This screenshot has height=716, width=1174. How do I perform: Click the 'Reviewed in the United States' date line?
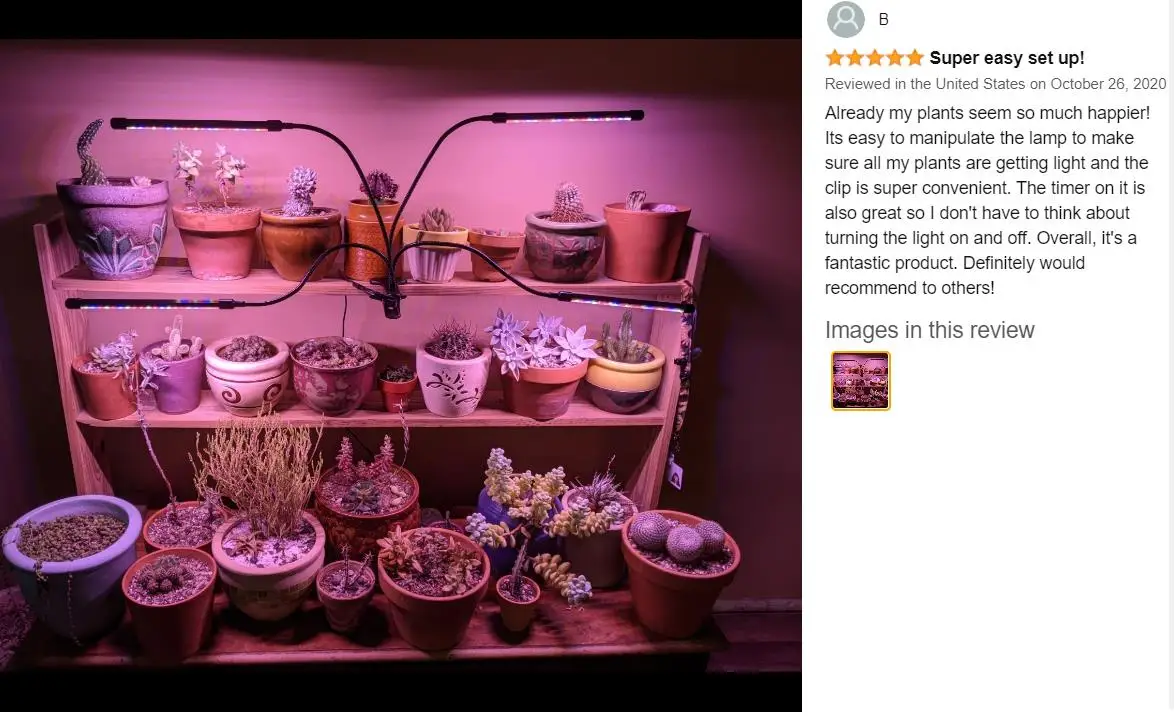(995, 84)
